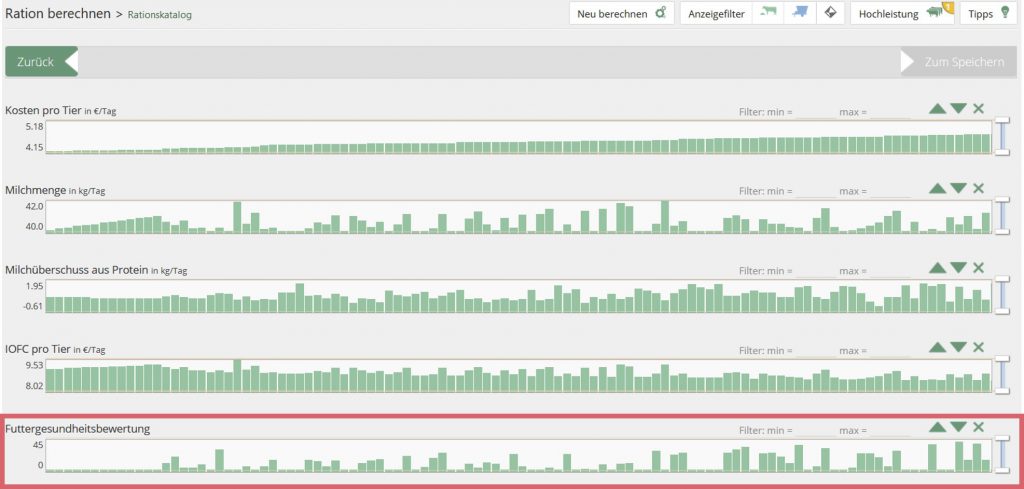Focus the Futtergesundheitsbewertung max filter field

(890, 430)
